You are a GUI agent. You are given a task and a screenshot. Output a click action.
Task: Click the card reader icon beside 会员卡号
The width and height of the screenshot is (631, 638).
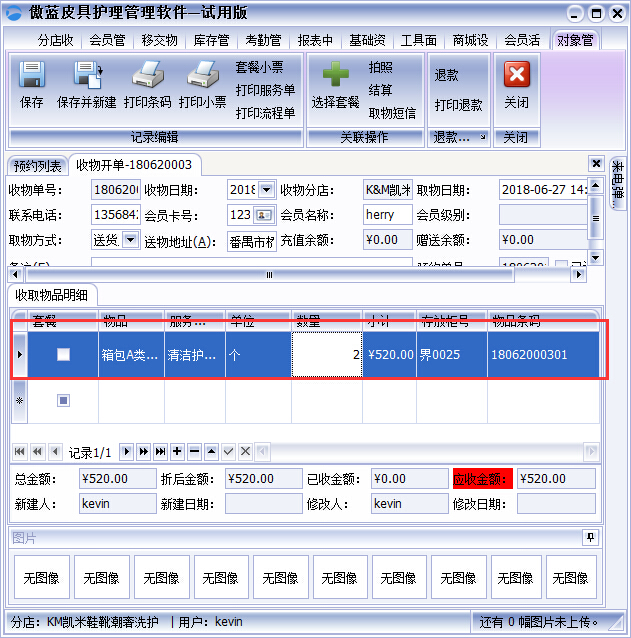tap(264, 215)
